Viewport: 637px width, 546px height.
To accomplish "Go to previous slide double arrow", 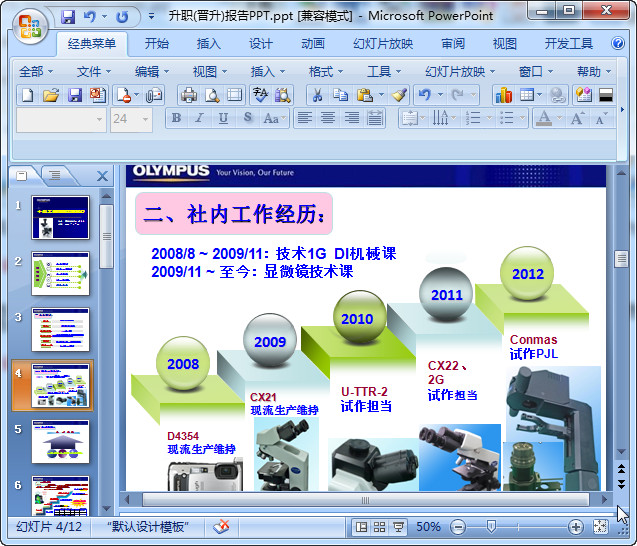I will point(621,469).
